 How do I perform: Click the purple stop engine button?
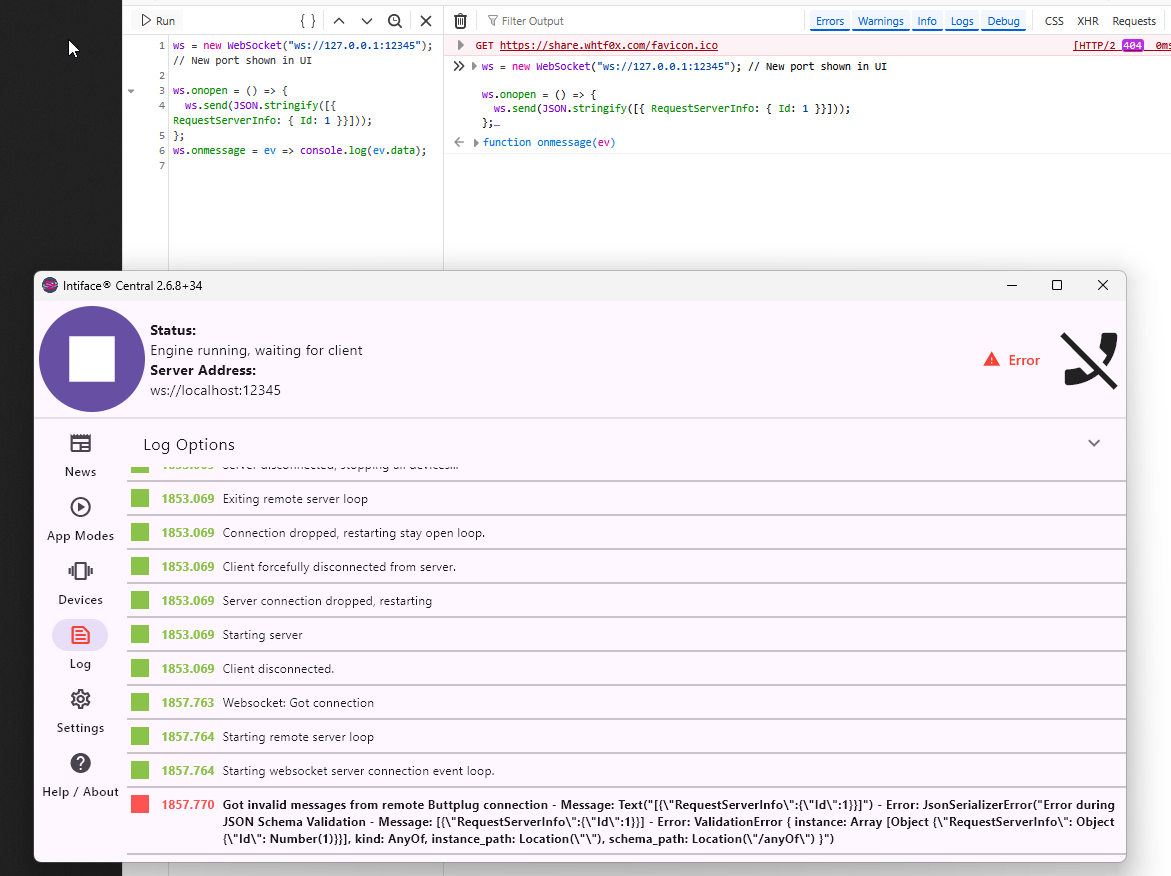tap(91, 359)
